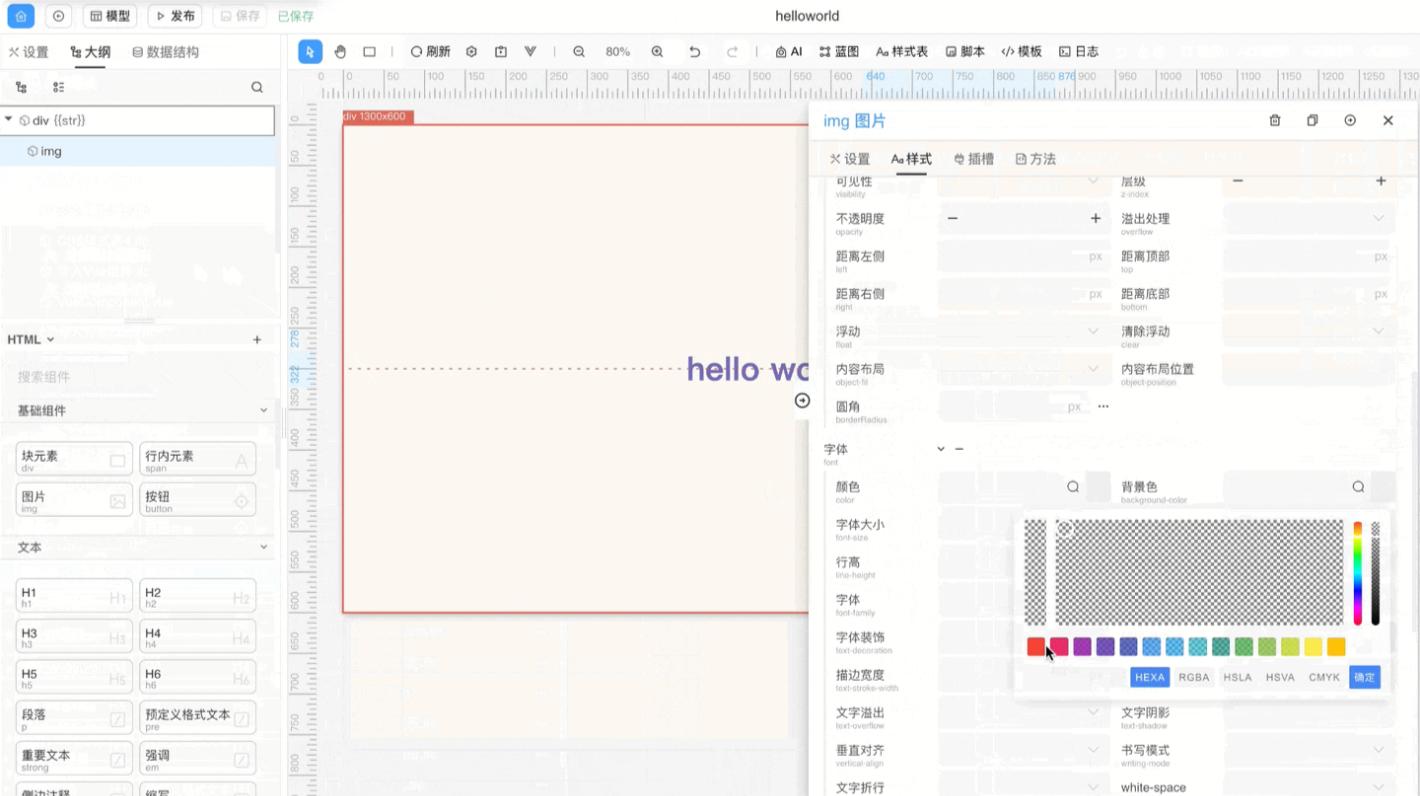Collapse the div {{str}} tree node
The width and height of the screenshot is (1420, 796).
[x=9, y=120]
